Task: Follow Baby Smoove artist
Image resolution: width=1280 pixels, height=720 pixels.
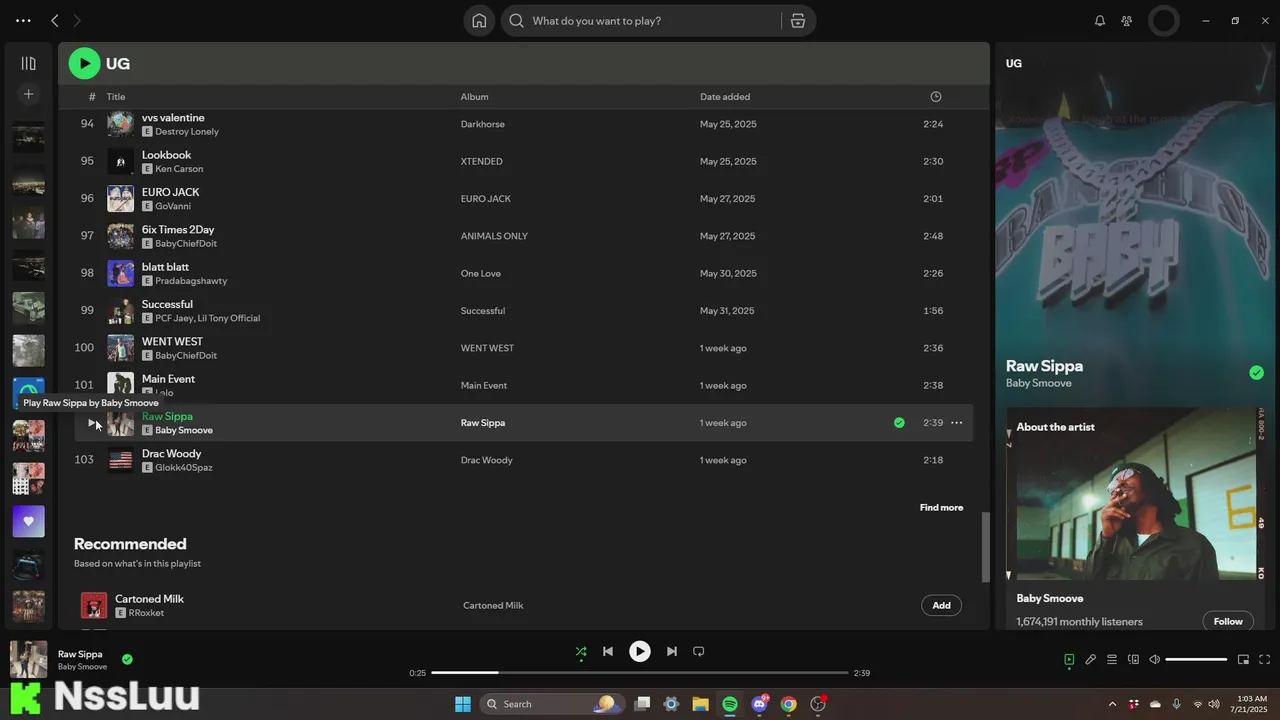Action: [1228, 621]
